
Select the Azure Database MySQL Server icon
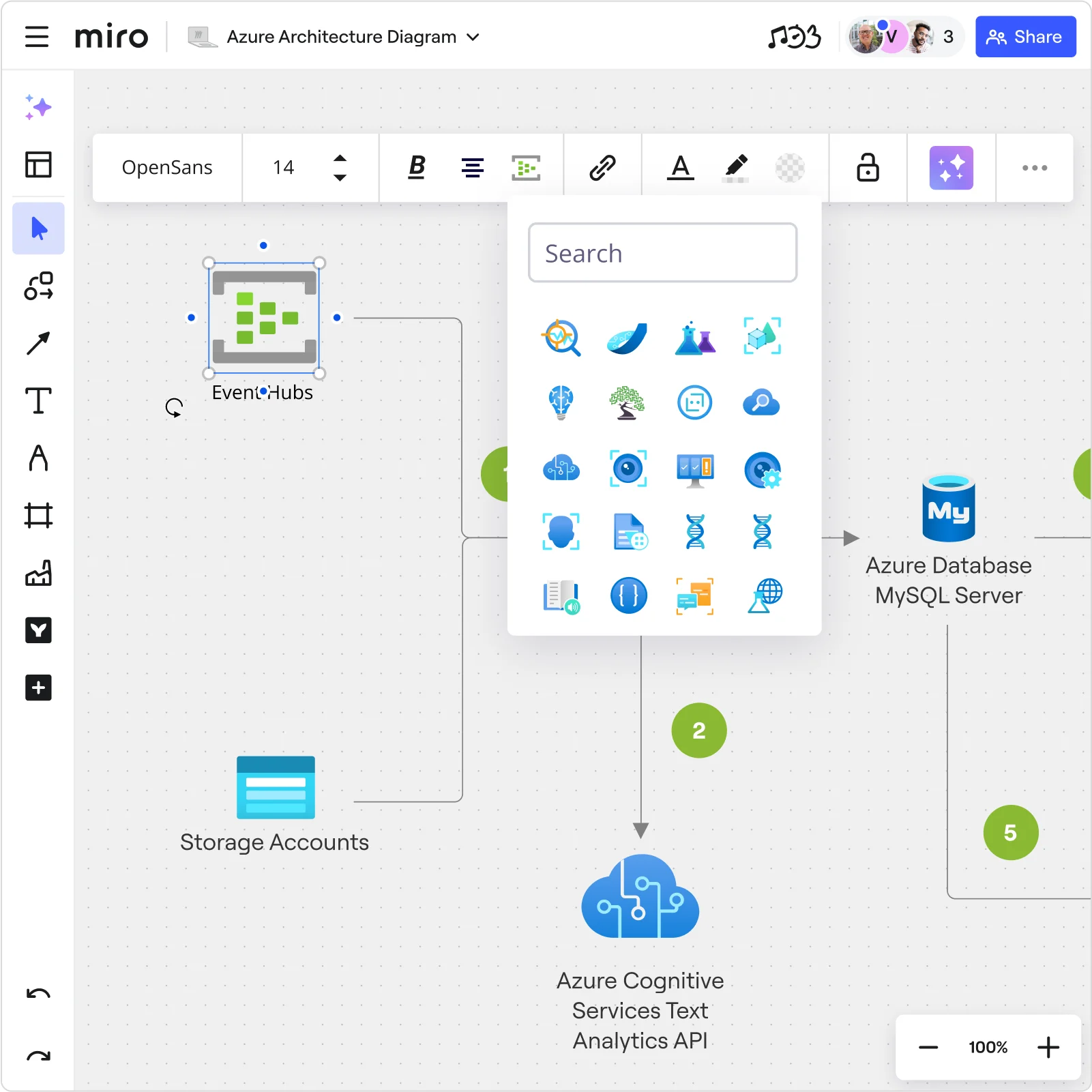coord(948,508)
